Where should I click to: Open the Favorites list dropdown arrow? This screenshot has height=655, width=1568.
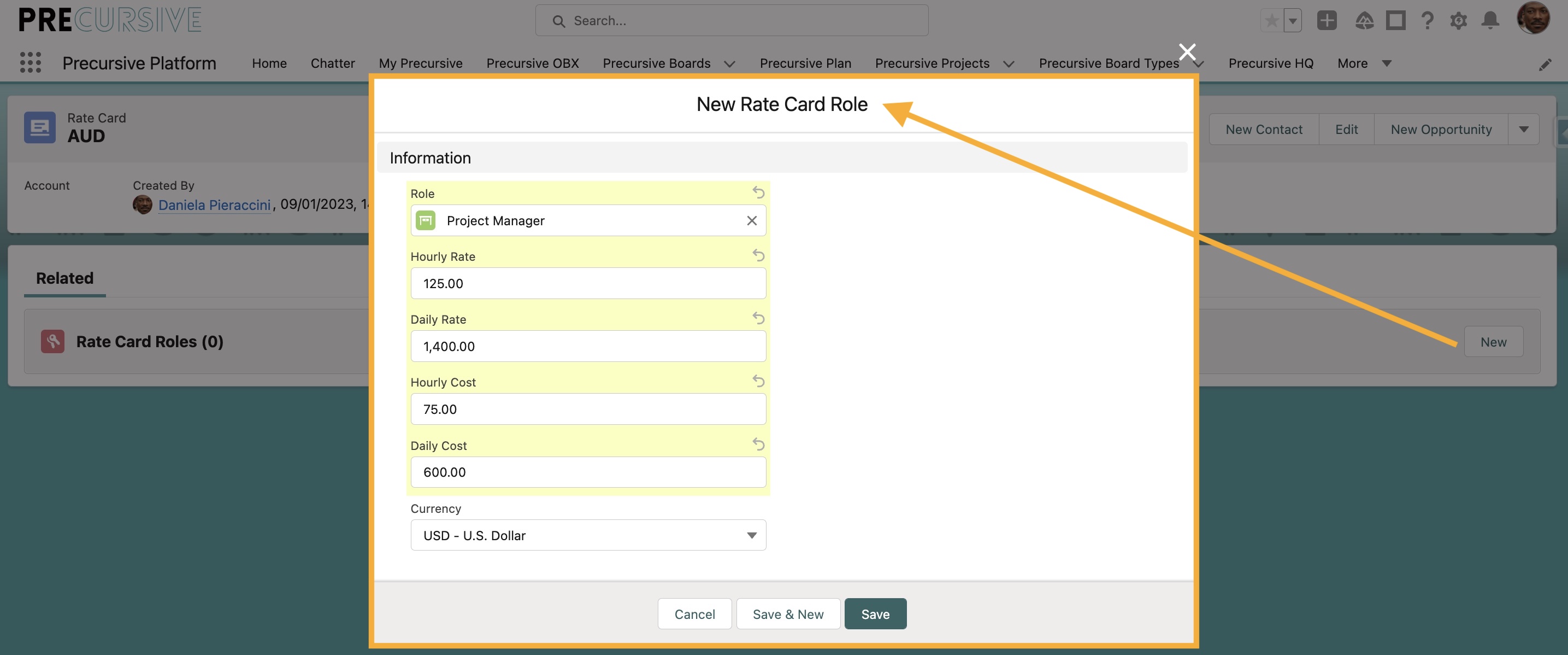1292,21
